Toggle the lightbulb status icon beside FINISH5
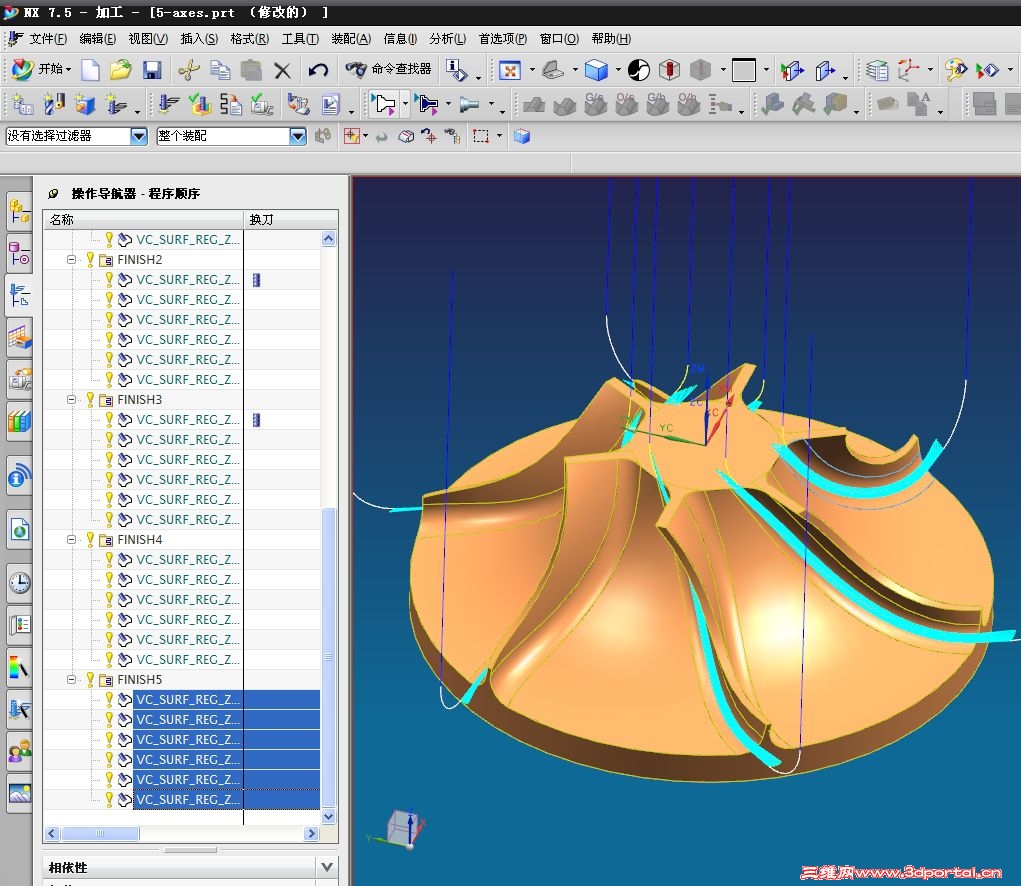The height and width of the screenshot is (886, 1021). click(90, 680)
